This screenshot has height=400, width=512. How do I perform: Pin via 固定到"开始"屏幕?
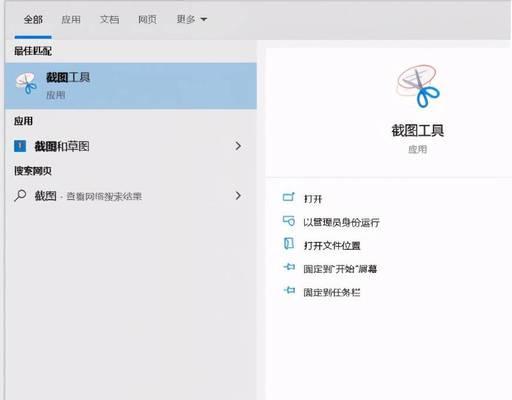click(340, 269)
